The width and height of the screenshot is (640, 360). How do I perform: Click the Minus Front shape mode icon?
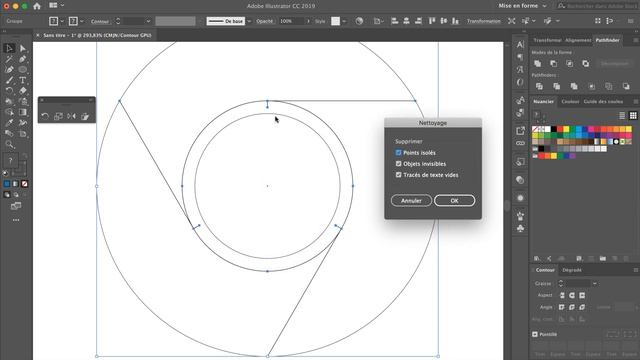coord(553,64)
